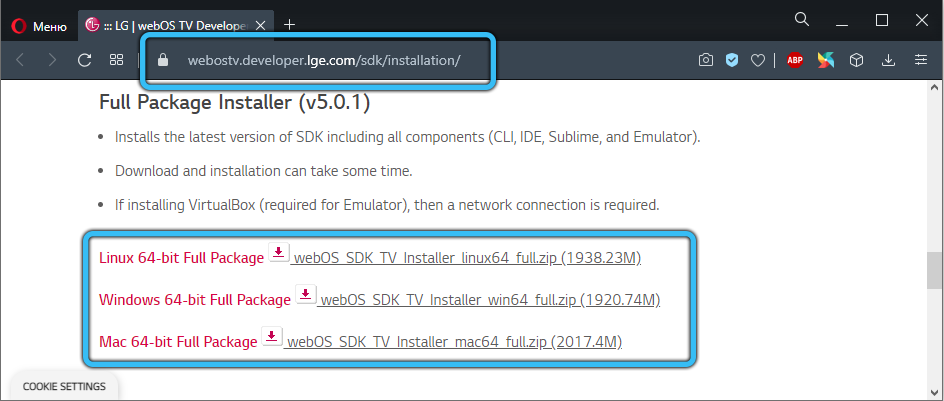Open the Speed Dial start page

116,61
